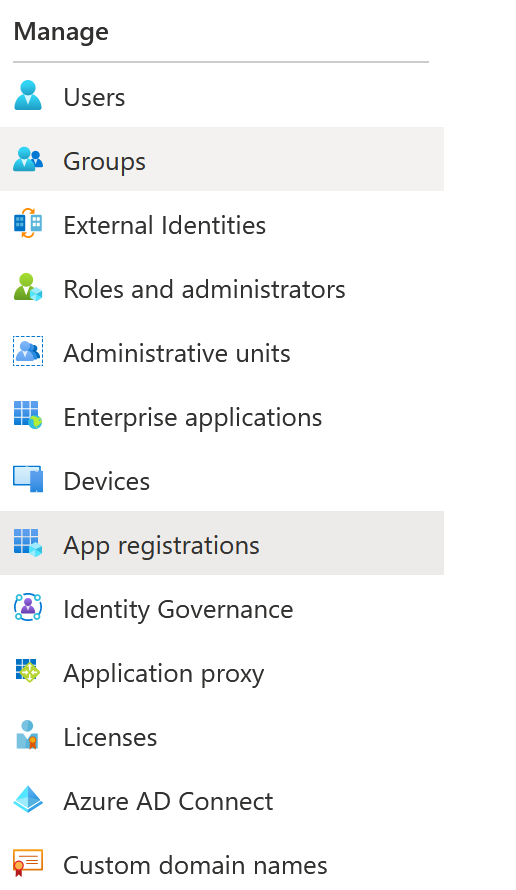
Task: Click the Identity Governance circular icon
Action: coord(28,607)
